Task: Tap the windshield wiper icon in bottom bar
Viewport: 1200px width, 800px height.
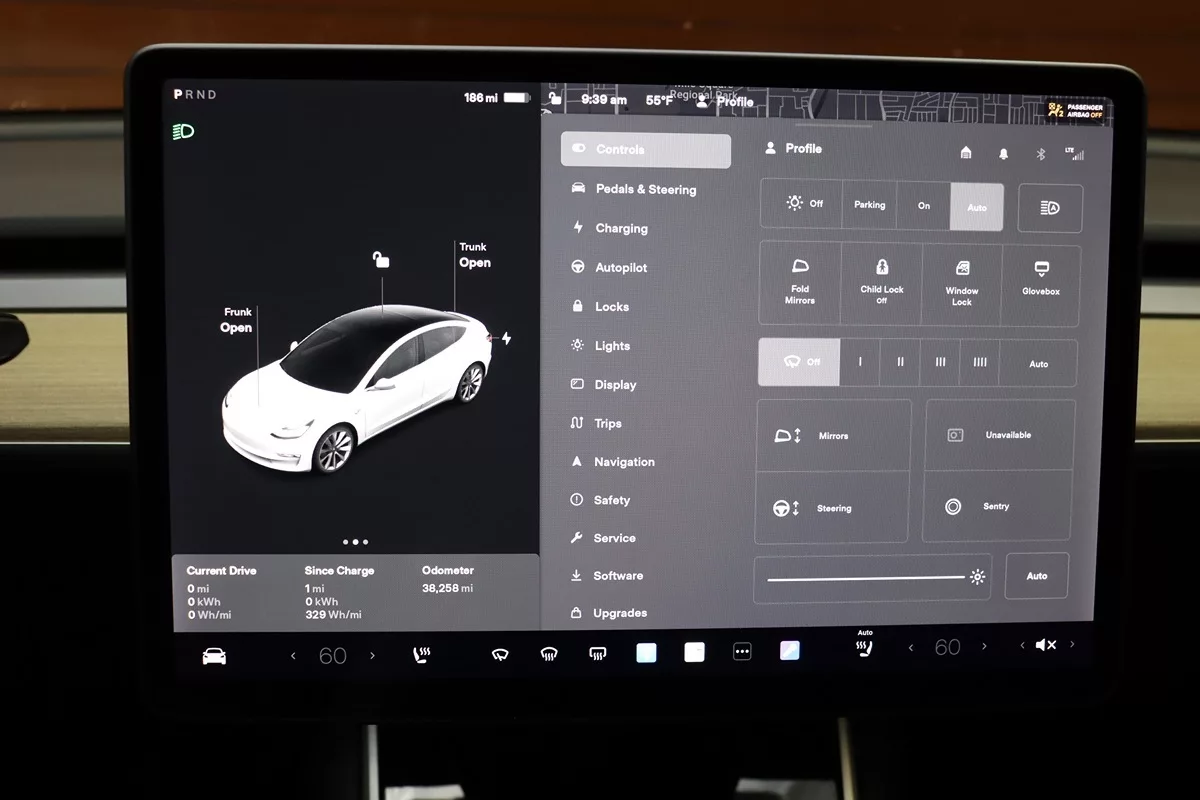Action: click(500, 655)
